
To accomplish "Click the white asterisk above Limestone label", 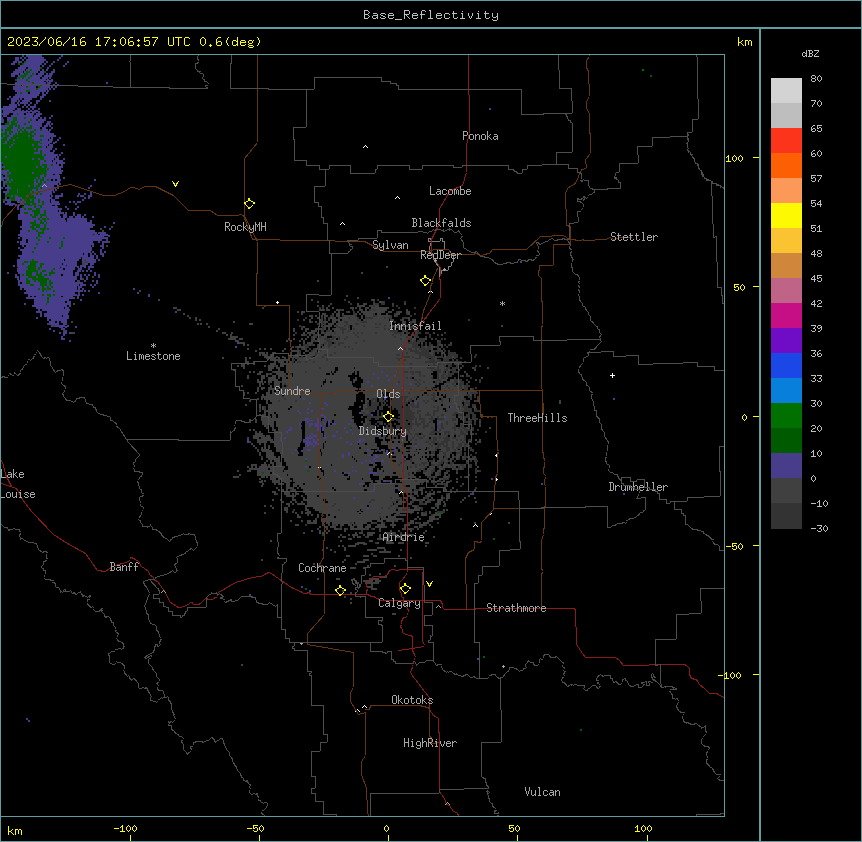I will (153, 346).
